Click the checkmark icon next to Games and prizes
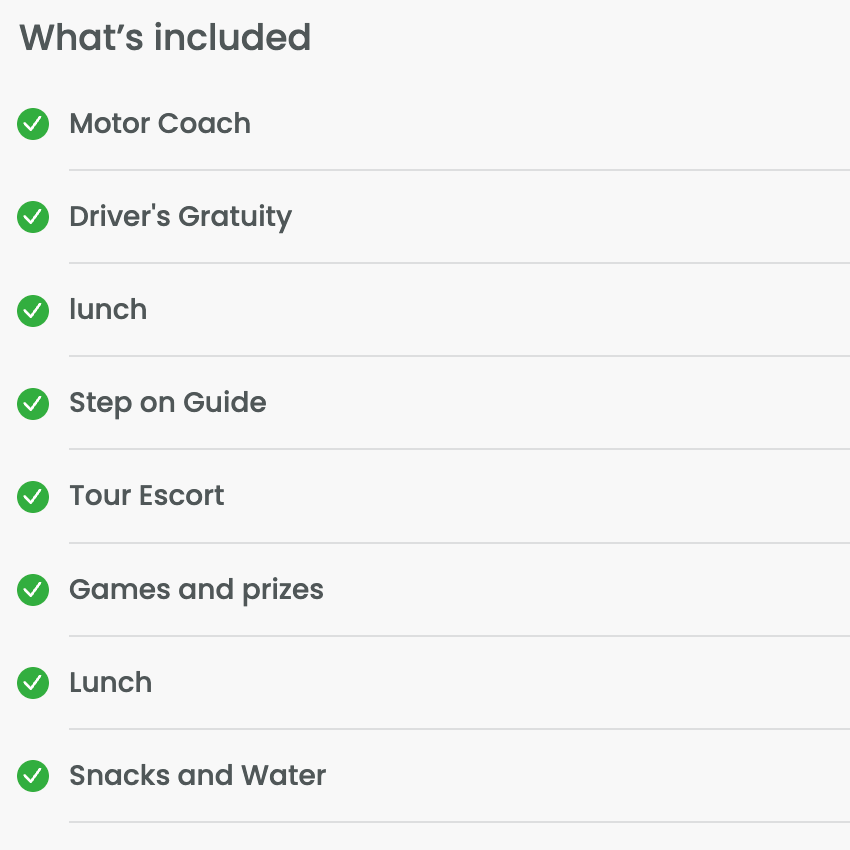This screenshot has width=850, height=850. (x=33, y=590)
